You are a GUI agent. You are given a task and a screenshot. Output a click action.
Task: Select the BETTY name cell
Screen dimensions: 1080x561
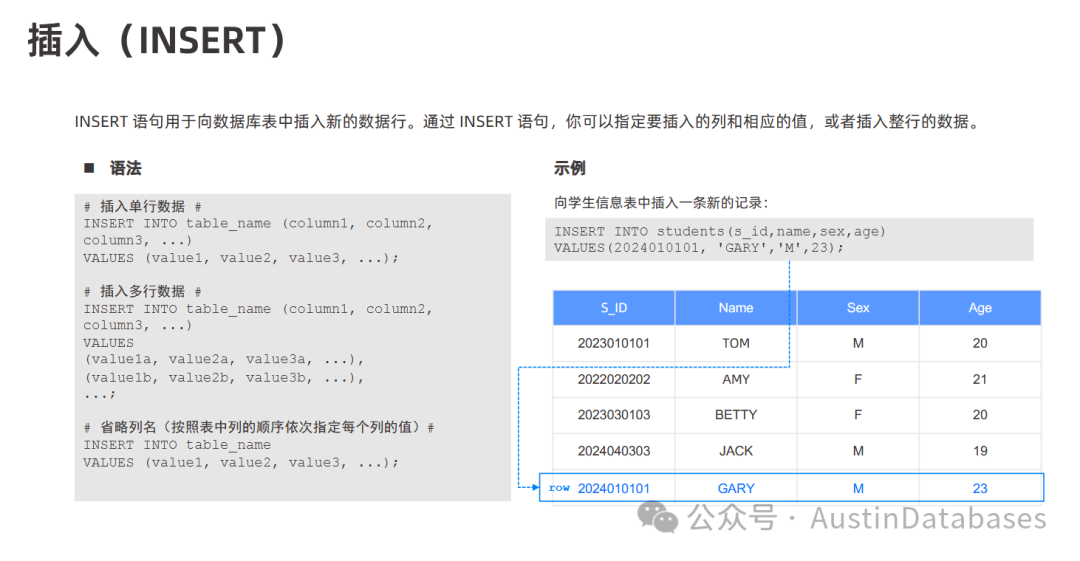[736, 415]
